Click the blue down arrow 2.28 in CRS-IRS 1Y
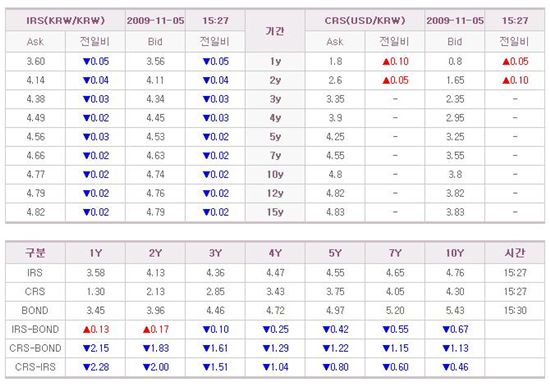The image size is (550, 386). point(96,367)
